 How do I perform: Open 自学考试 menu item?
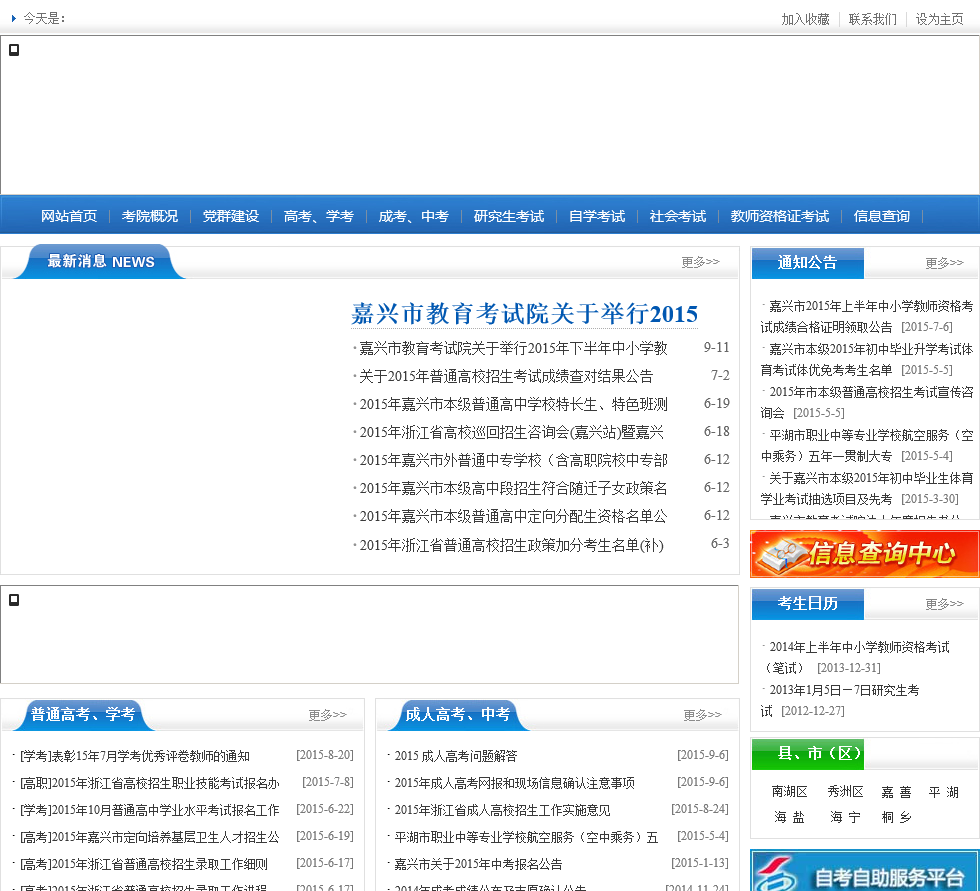pos(597,216)
